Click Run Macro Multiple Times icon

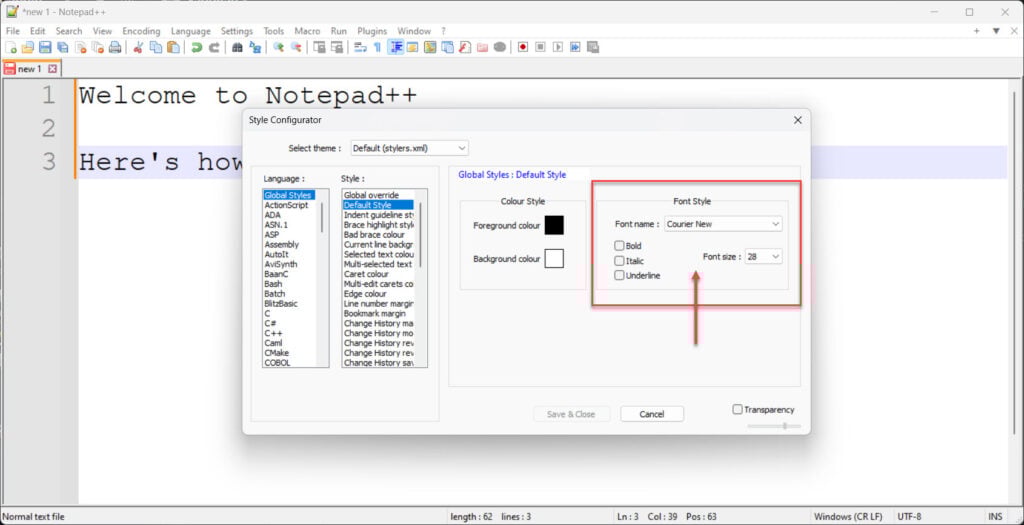(575, 47)
